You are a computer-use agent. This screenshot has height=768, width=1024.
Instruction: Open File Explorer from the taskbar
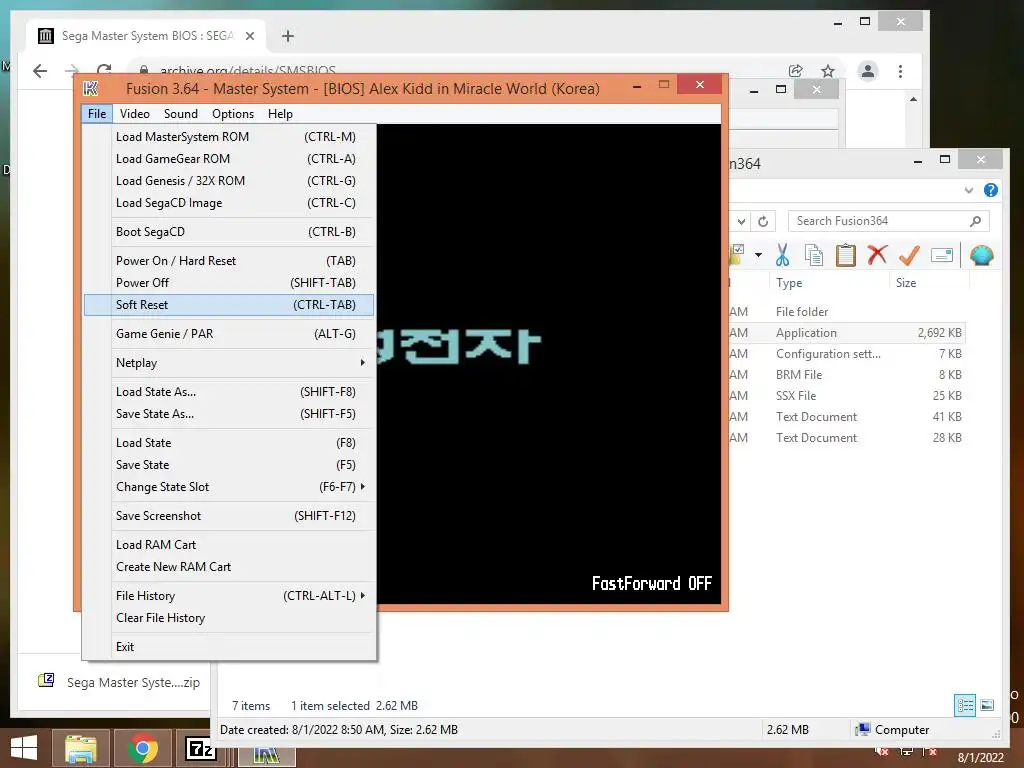tap(80, 749)
